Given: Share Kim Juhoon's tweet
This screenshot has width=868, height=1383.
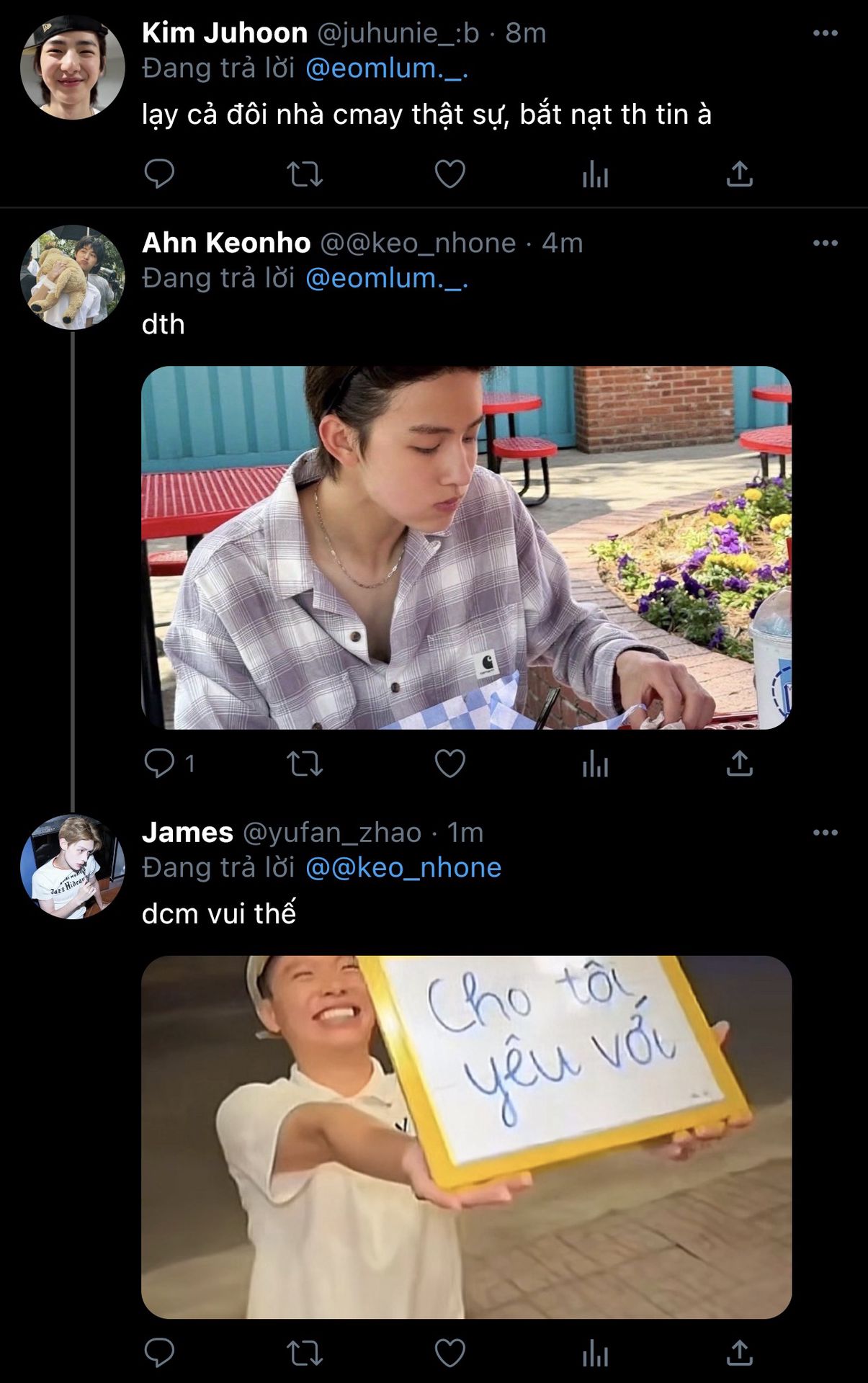Looking at the screenshot, I should click(740, 174).
